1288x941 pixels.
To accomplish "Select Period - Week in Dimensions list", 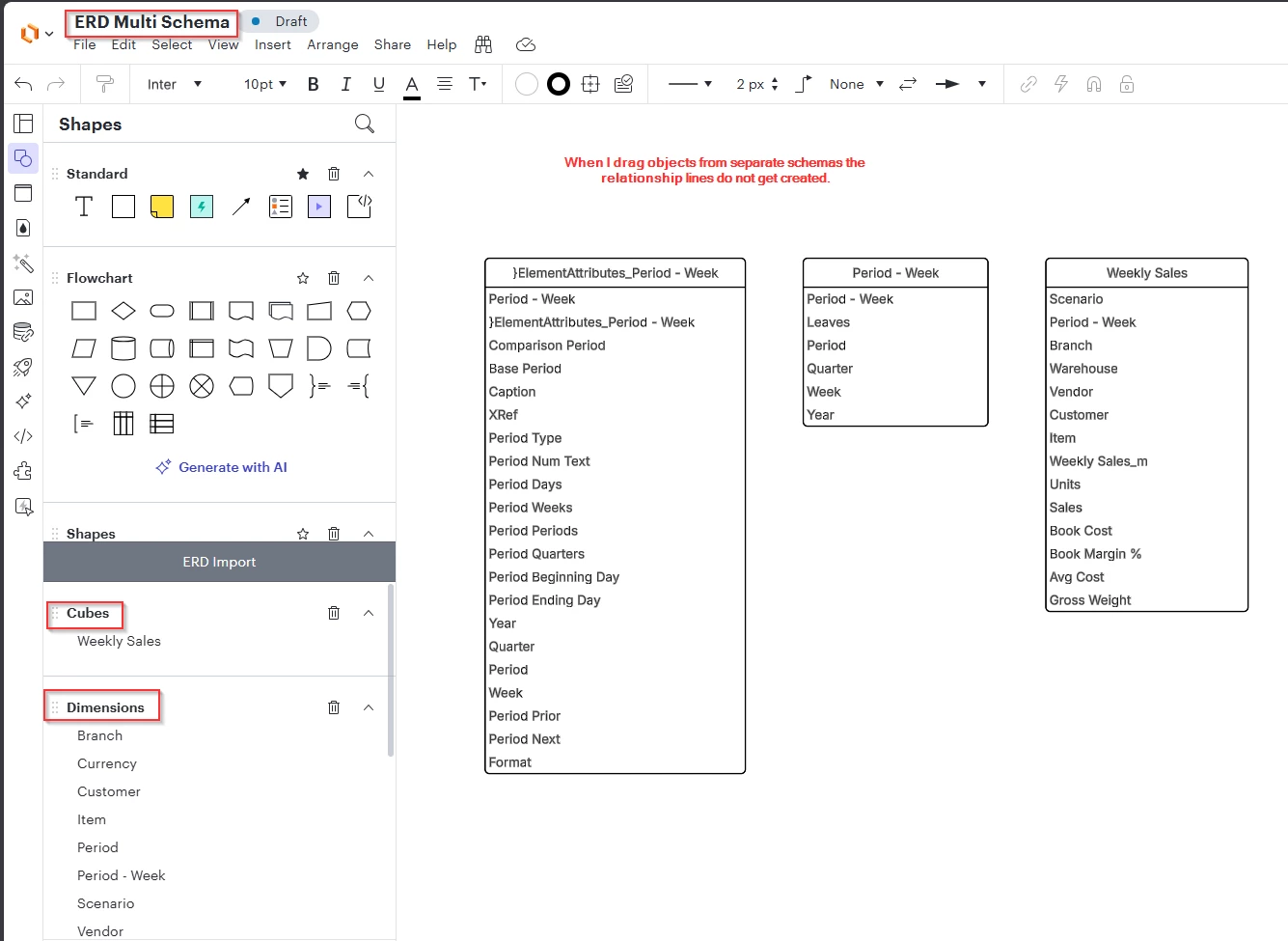I will 122,875.
